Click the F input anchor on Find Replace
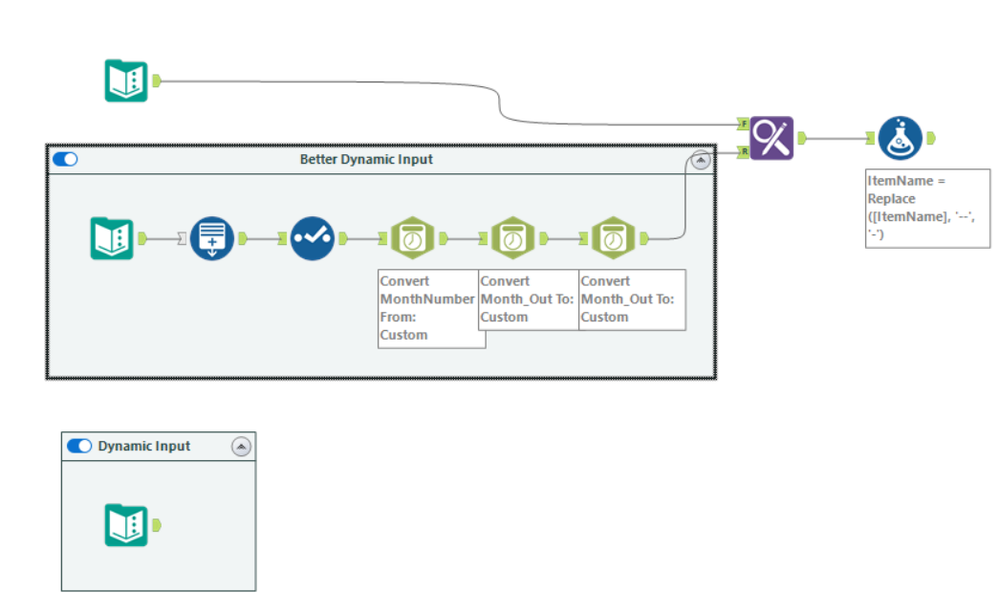Screen dimensions: 999x596 743,124
